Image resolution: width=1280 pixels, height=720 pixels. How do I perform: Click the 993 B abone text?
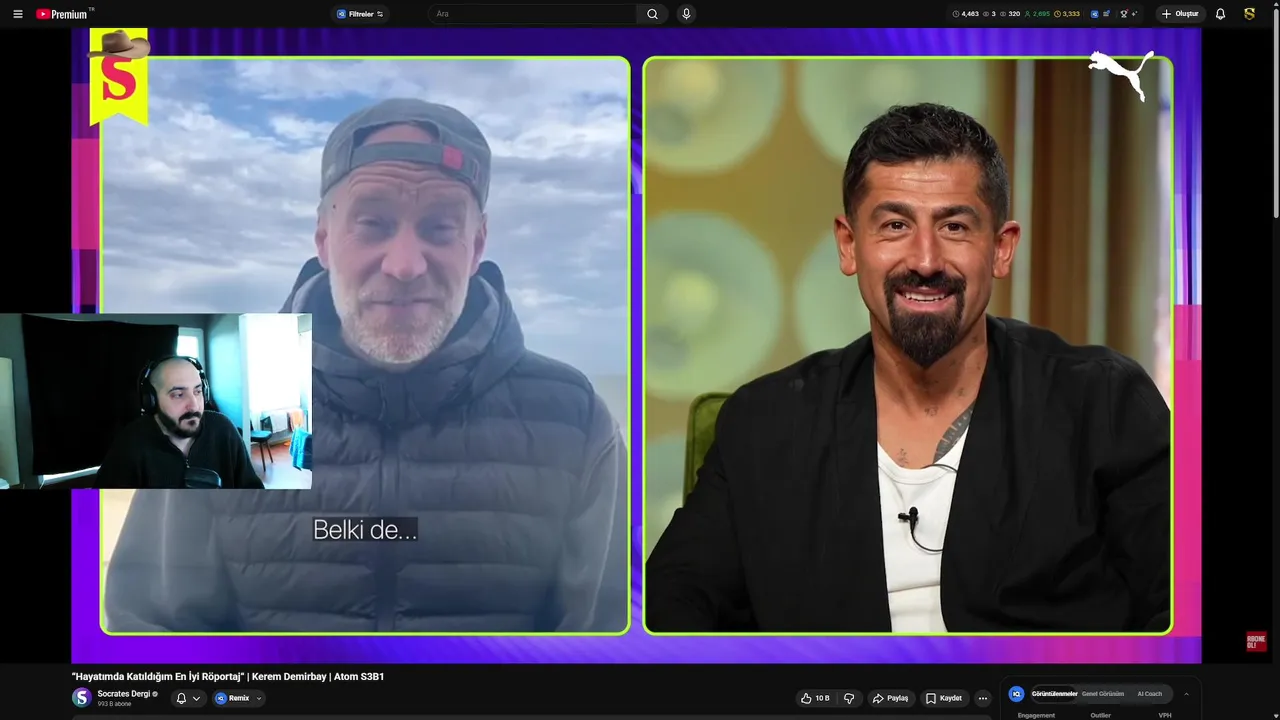[x=114, y=704]
